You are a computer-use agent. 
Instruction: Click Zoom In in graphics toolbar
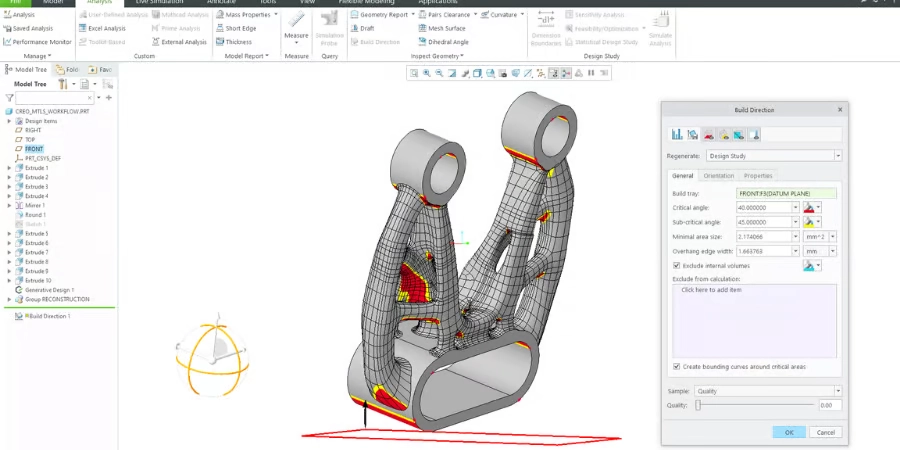pos(427,73)
